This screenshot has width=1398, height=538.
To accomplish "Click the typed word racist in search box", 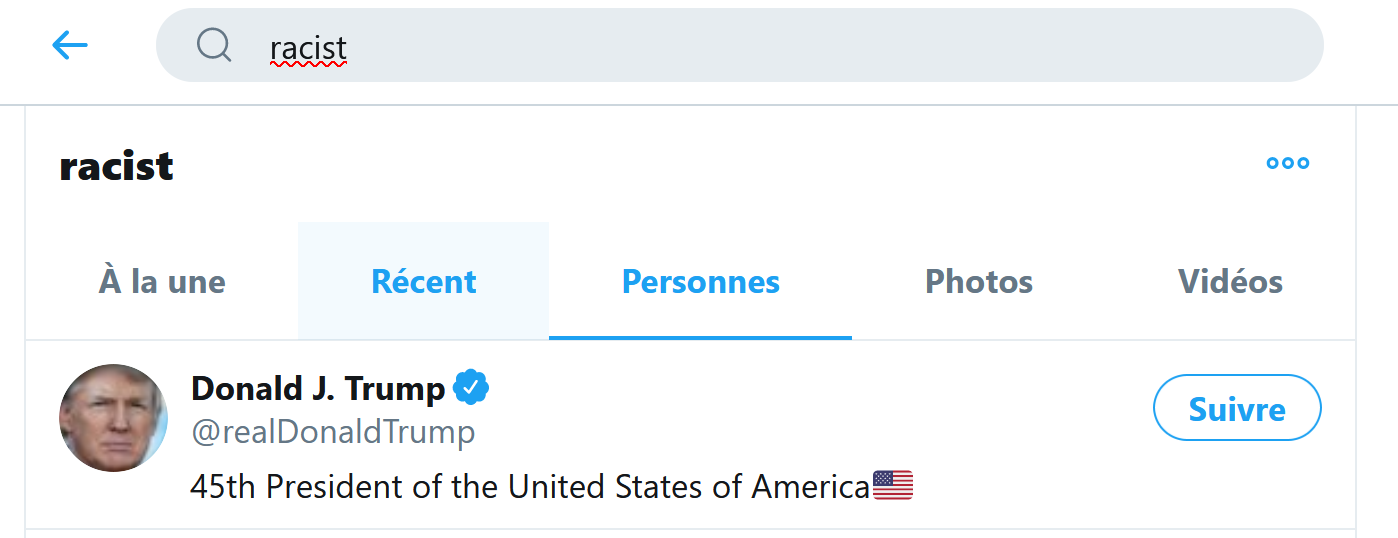I will 308,47.
